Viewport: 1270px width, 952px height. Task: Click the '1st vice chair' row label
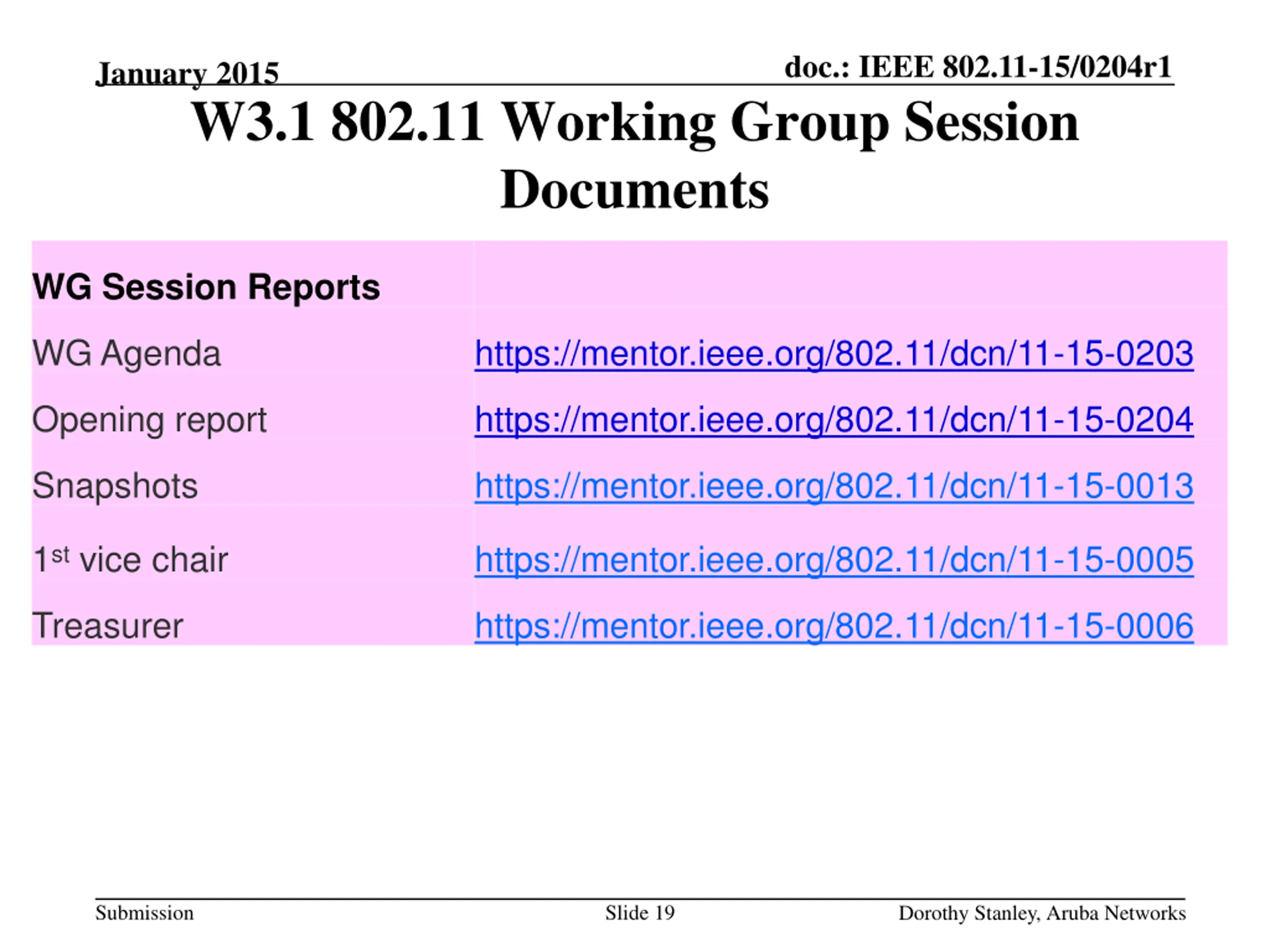[x=130, y=559]
